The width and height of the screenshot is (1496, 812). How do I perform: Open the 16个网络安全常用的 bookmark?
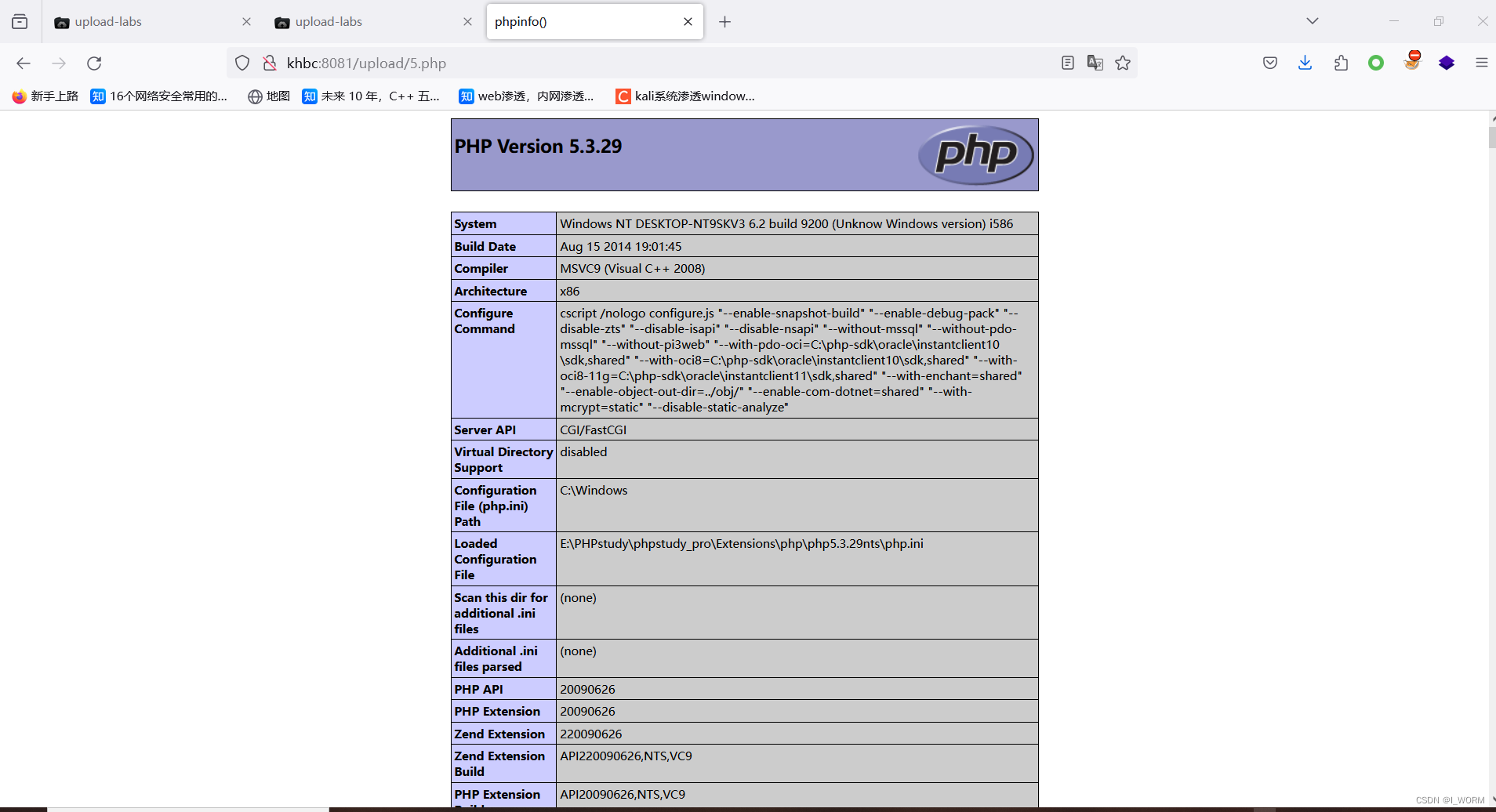click(x=159, y=96)
